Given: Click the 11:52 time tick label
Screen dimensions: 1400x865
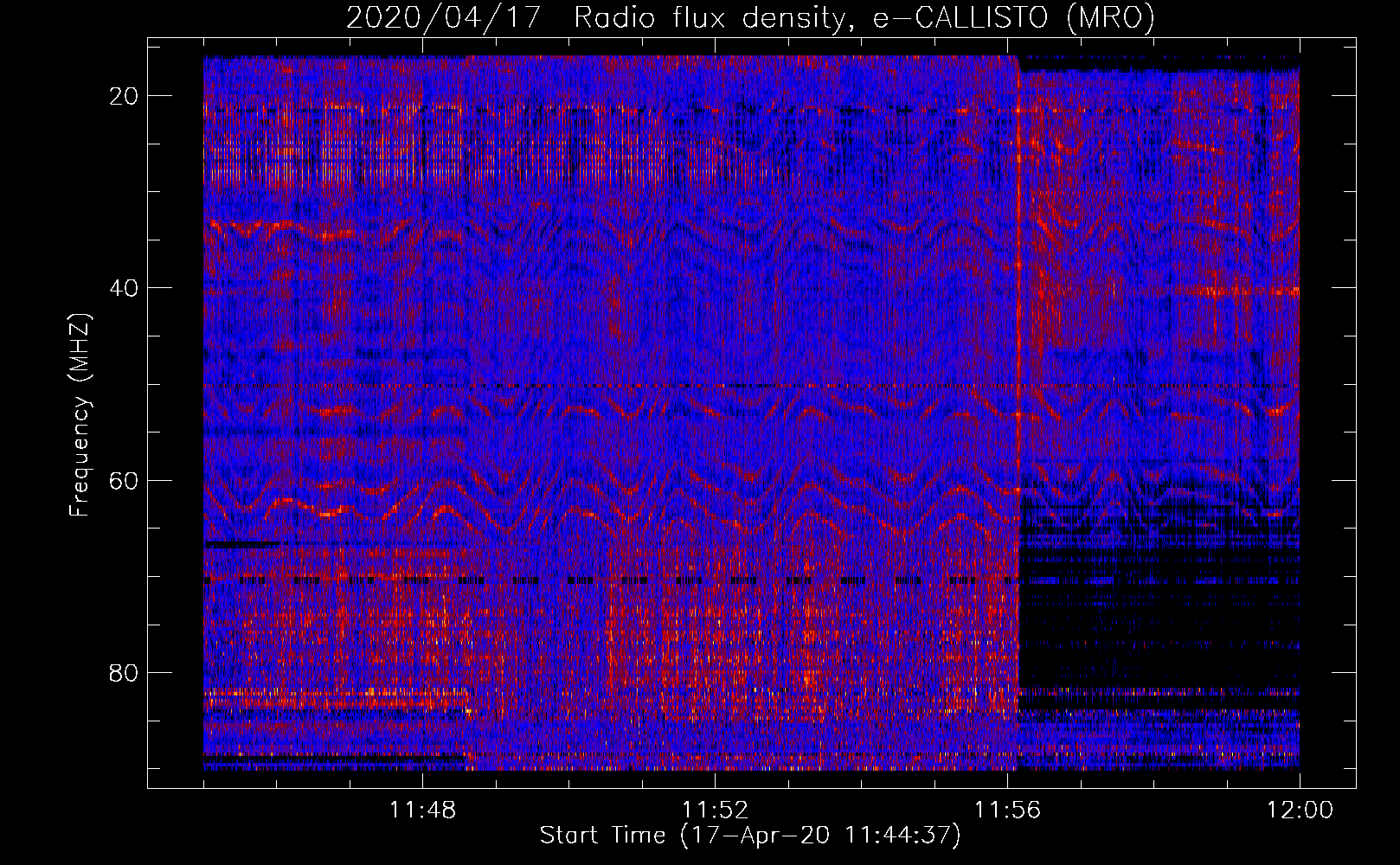Looking at the screenshot, I should click(x=715, y=811).
